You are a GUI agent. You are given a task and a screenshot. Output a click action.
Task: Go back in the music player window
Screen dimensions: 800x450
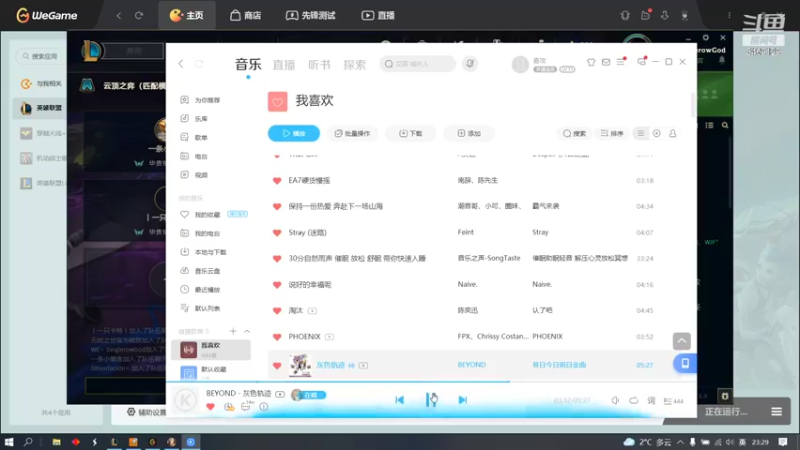point(181,64)
